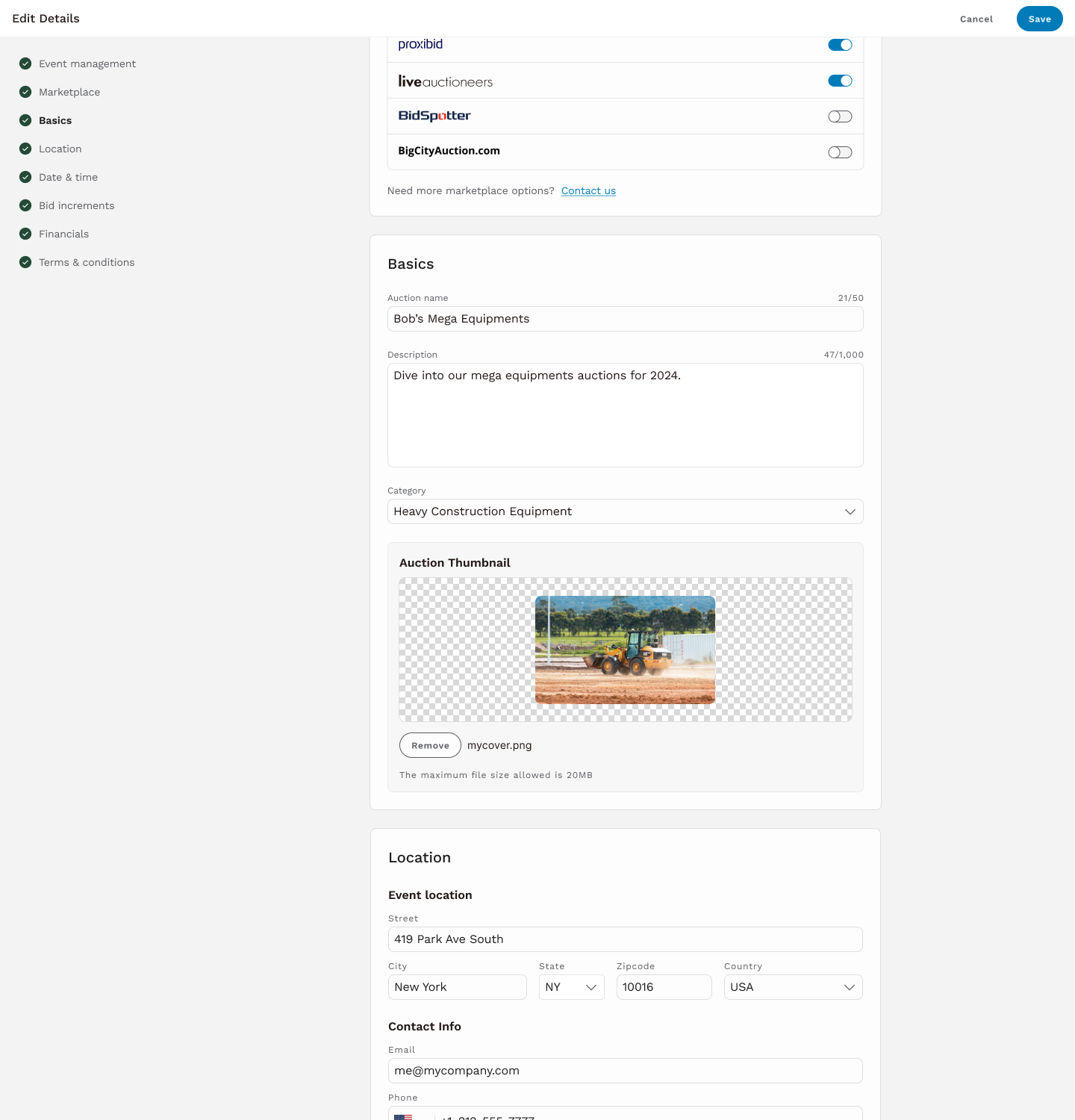Click the US flag in Phone field

(403, 1116)
